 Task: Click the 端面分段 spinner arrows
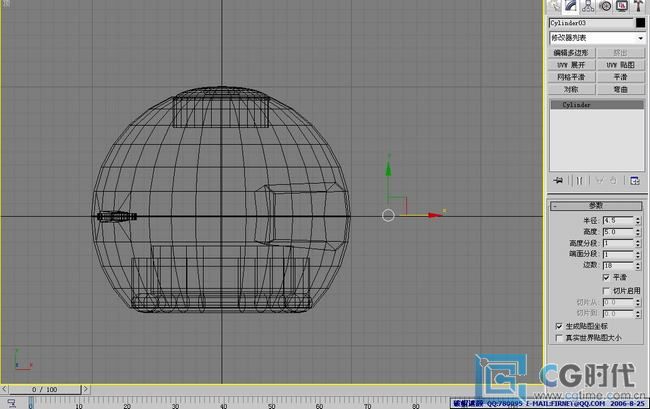(638, 254)
